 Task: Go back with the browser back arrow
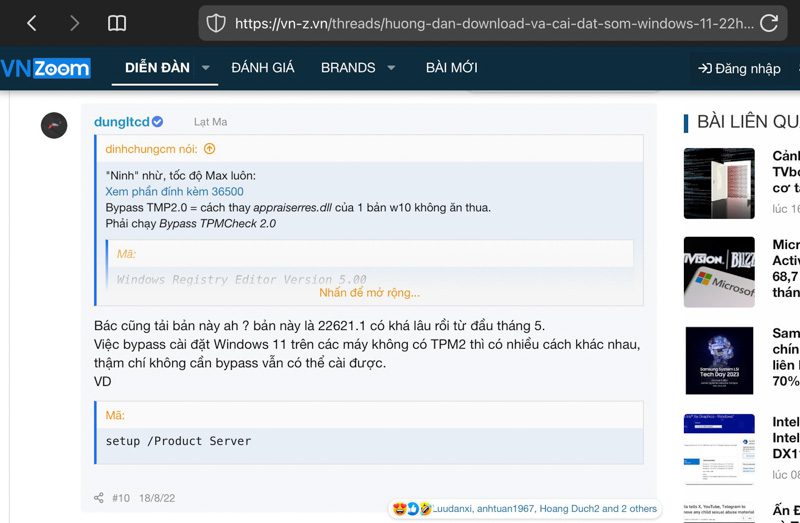32,23
